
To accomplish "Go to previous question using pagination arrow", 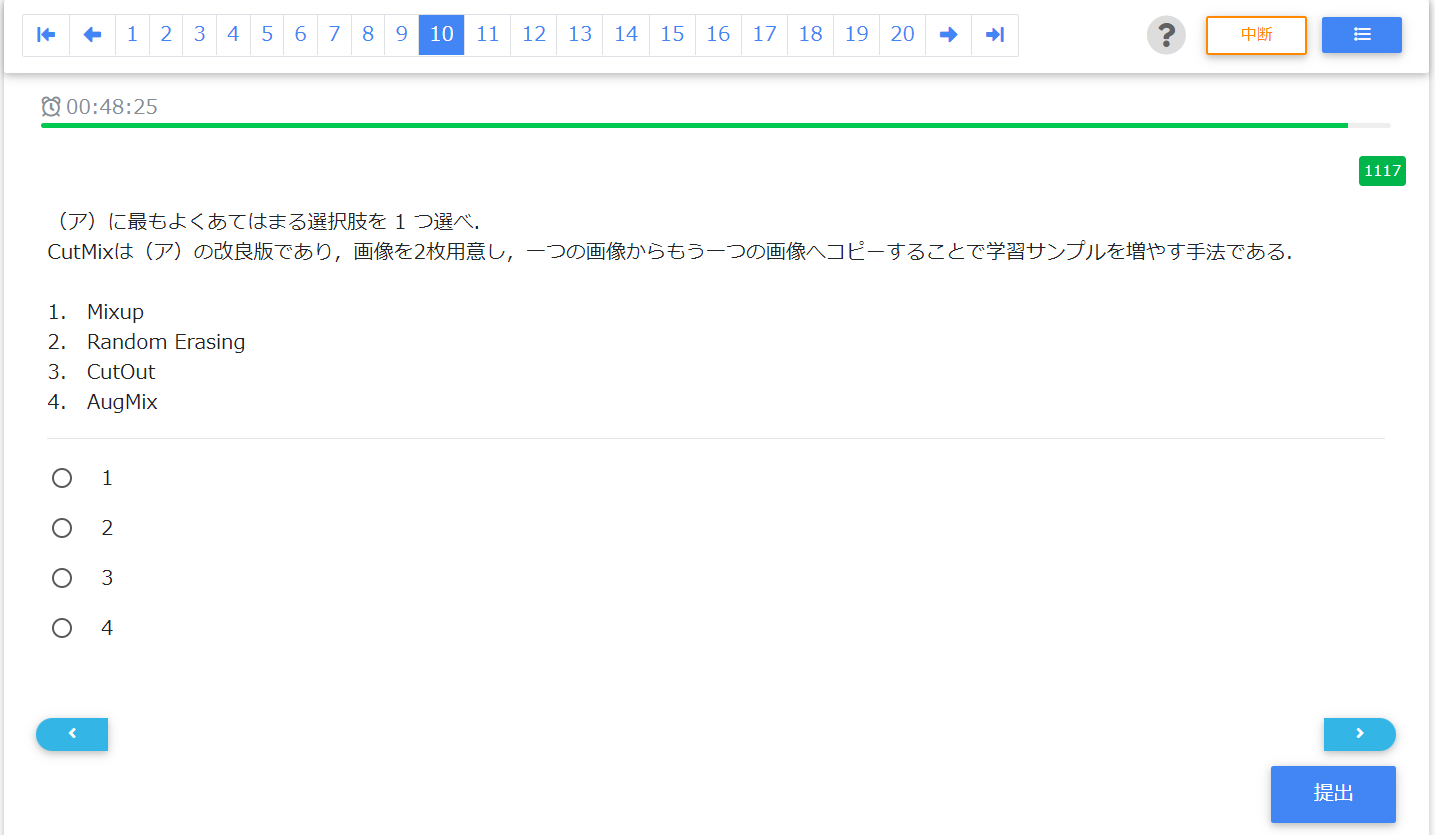I will pyautogui.click(x=93, y=35).
